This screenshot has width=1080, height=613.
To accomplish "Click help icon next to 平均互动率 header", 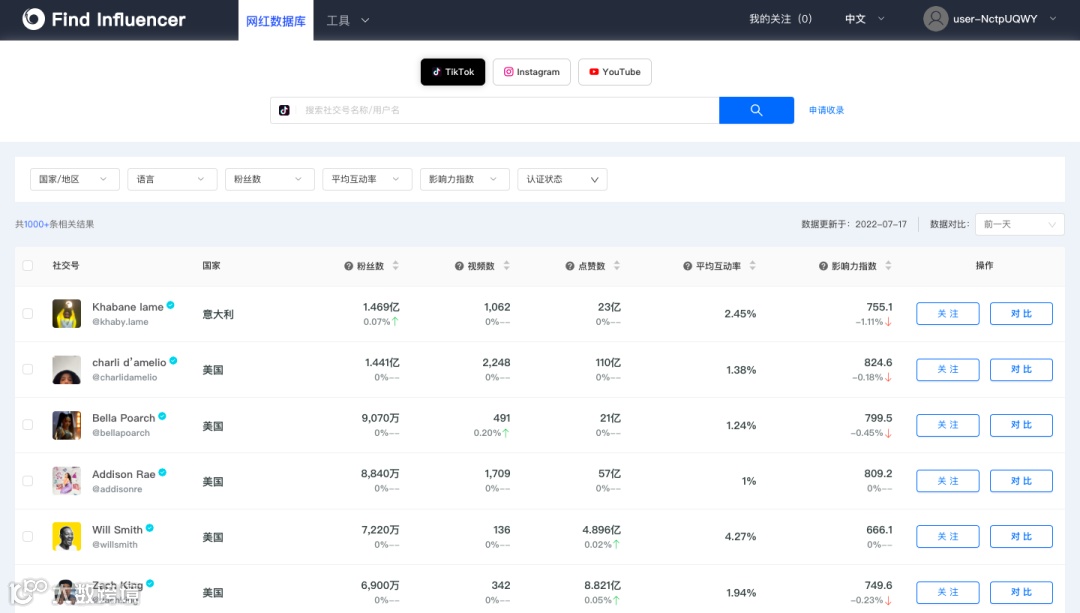I will [x=687, y=267].
